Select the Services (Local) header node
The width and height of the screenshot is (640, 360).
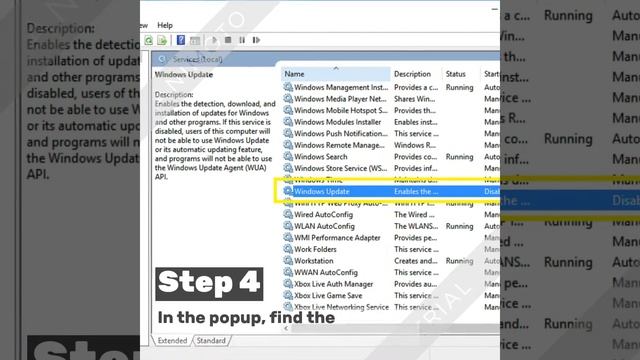coord(198,60)
